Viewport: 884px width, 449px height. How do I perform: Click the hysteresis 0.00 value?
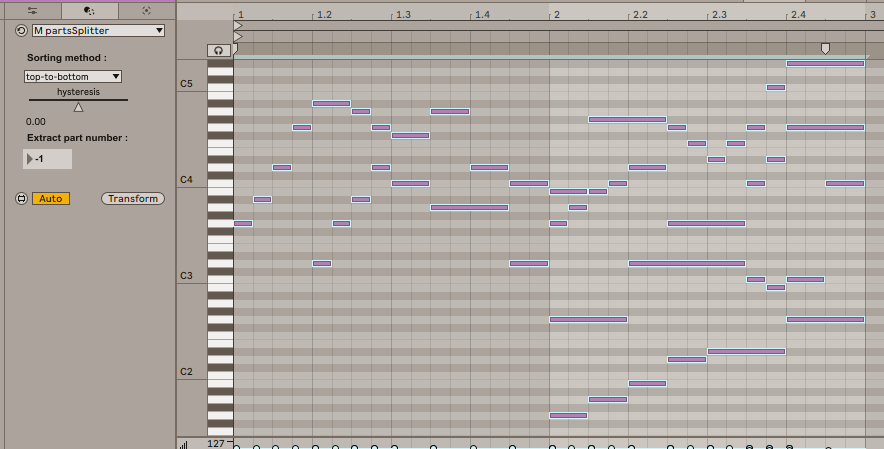36,121
